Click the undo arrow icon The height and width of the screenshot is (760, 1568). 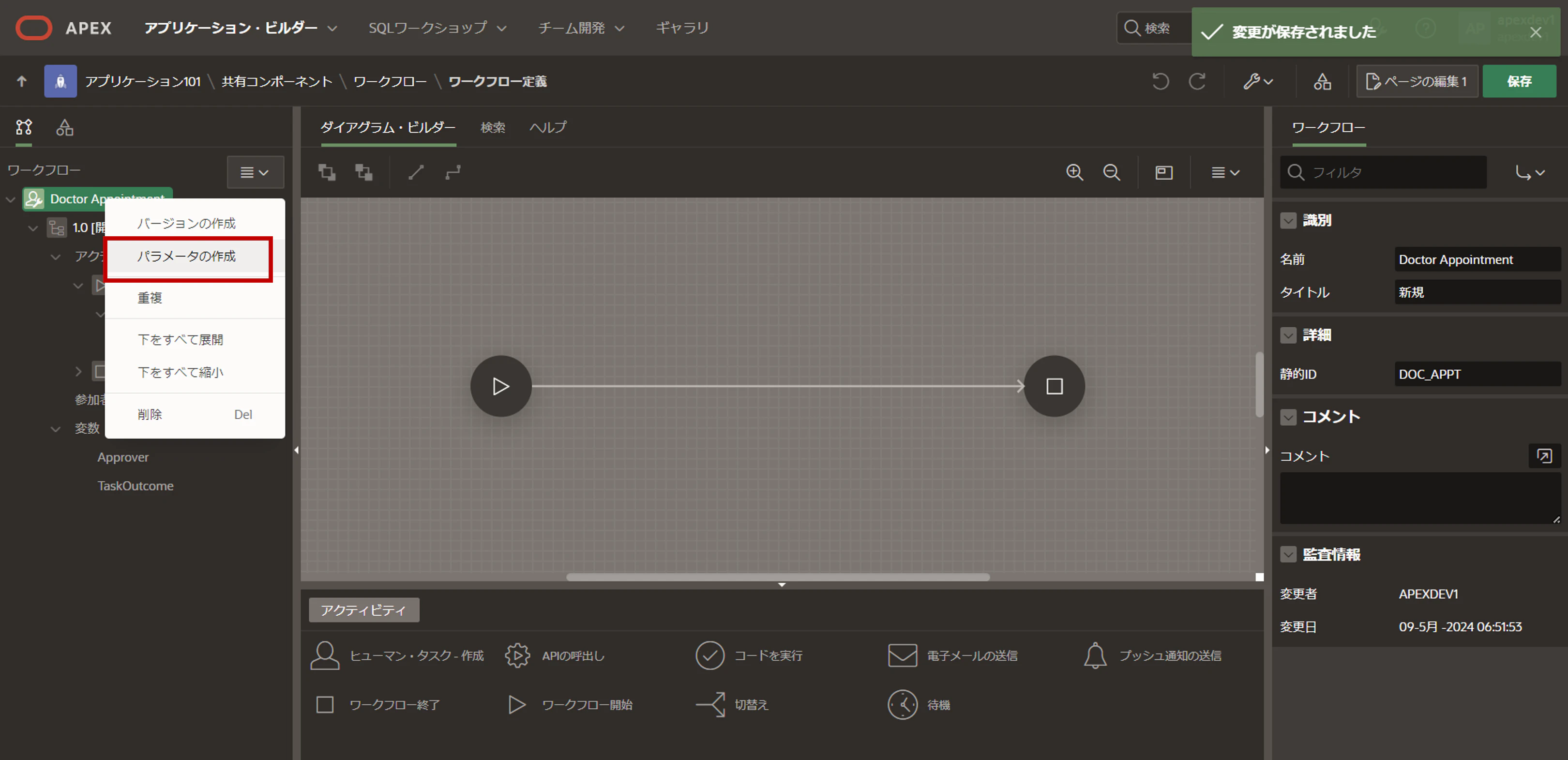tap(1160, 81)
